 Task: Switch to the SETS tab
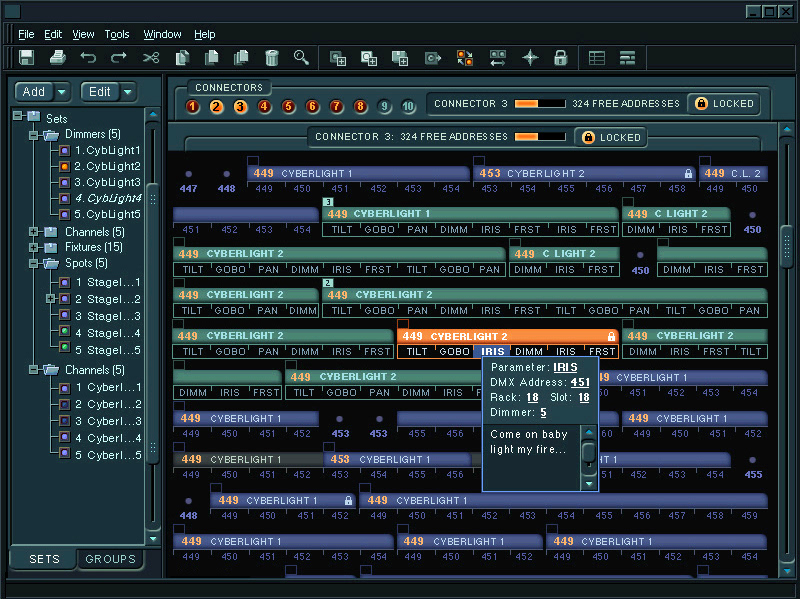(44, 559)
